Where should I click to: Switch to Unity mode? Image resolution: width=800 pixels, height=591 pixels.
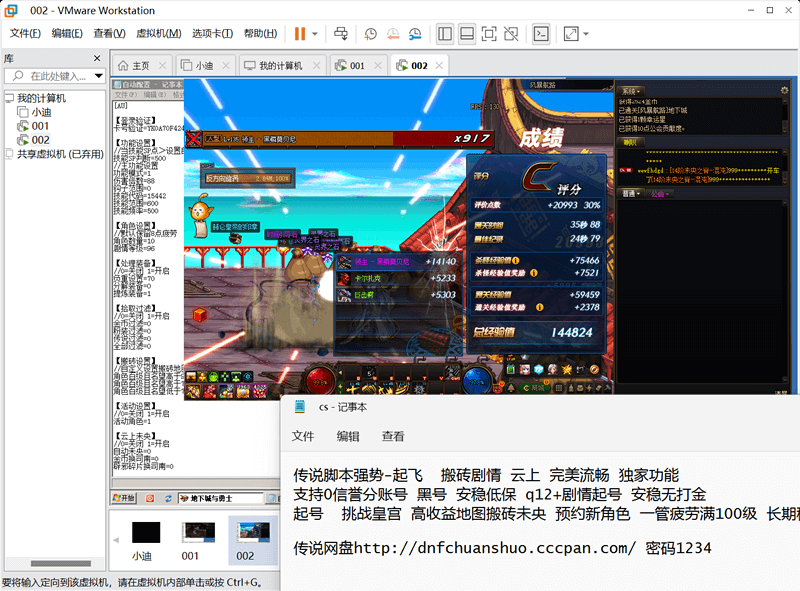click(x=511, y=34)
